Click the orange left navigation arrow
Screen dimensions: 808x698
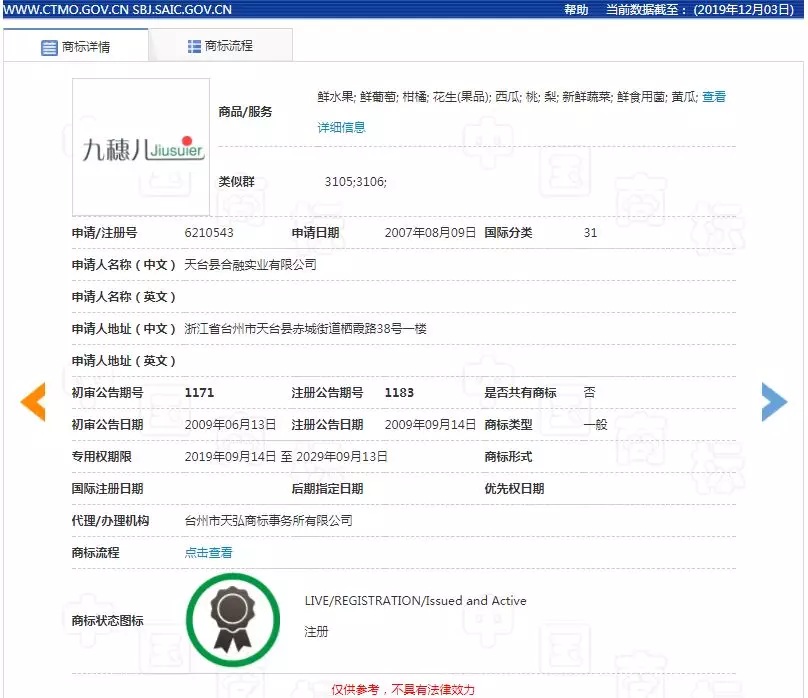pyautogui.click(x=33, y=400)
